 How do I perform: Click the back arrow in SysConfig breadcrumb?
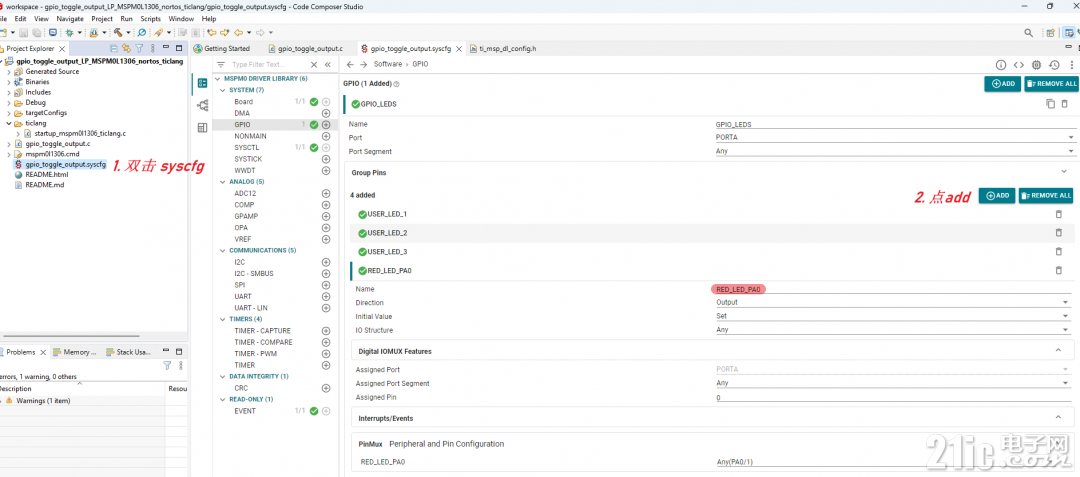350,64
